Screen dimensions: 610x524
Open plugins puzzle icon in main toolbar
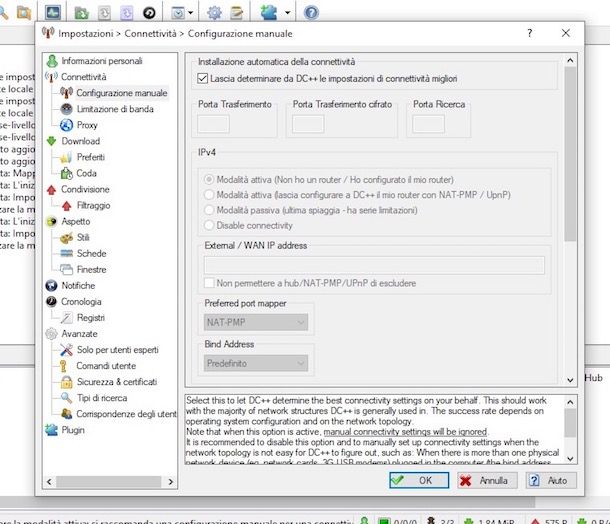[x=269, y=13]
